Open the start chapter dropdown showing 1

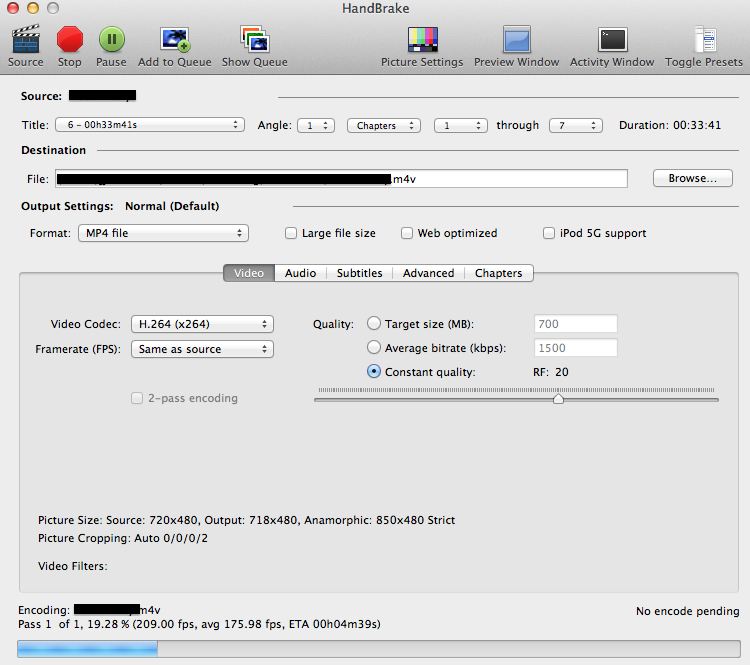(x=461, y=125)
